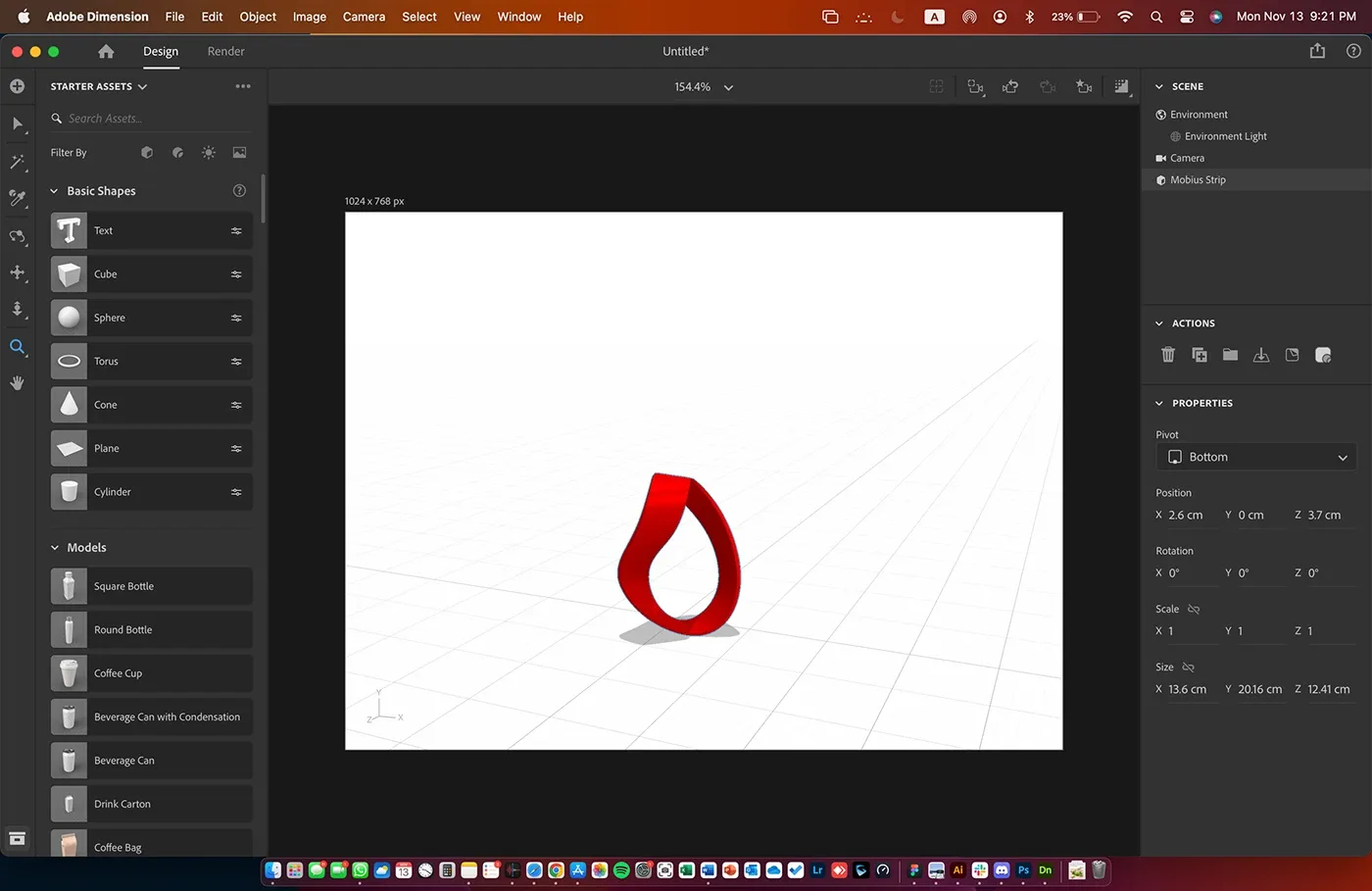Click the Generate Material icon in Actions
Image resolution: width=1372 pixels, height=891 pixels.
point(1323,355)
